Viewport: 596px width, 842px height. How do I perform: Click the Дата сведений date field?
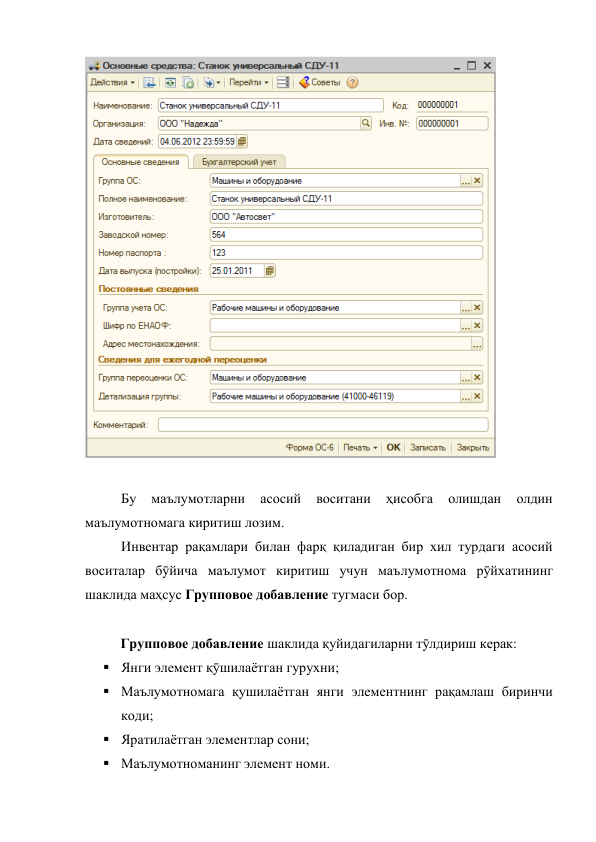pos(197,142)
